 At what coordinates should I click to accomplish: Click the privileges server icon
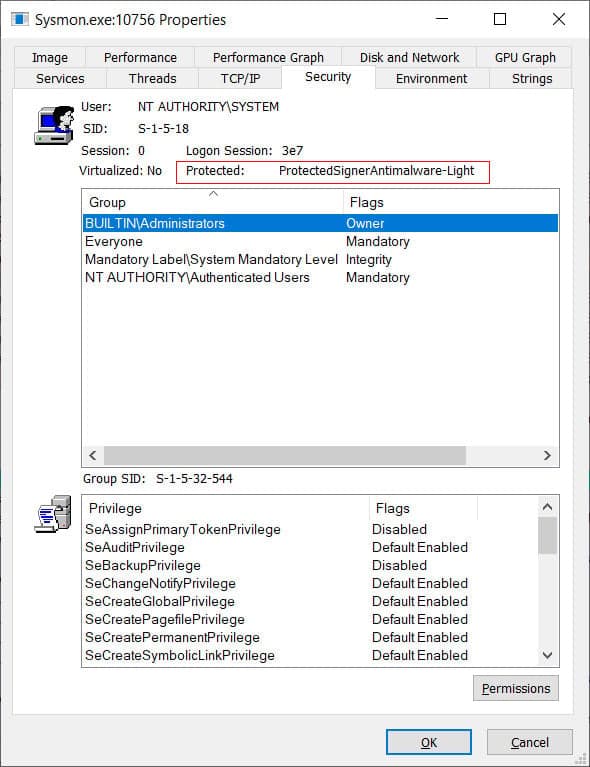53,514
